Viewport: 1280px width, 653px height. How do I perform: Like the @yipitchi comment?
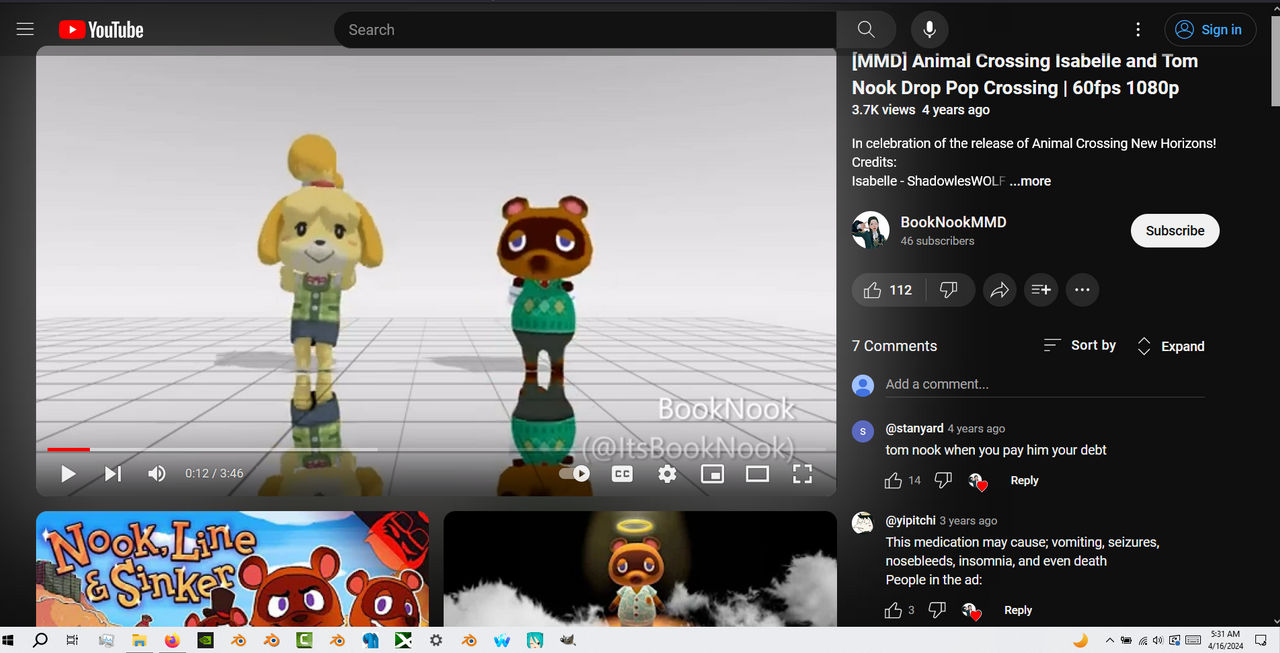pyautogui.click(x=893, y=610)
